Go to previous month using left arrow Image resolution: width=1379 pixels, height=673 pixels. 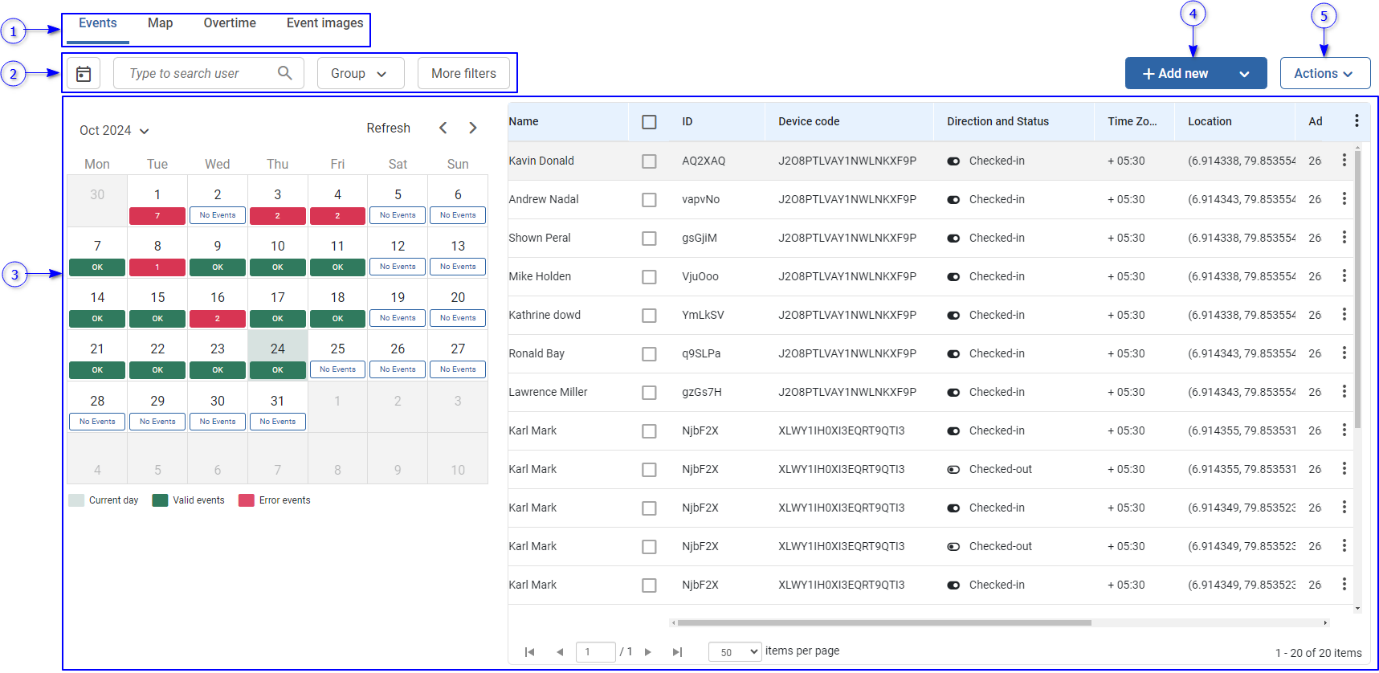point(443,128)
